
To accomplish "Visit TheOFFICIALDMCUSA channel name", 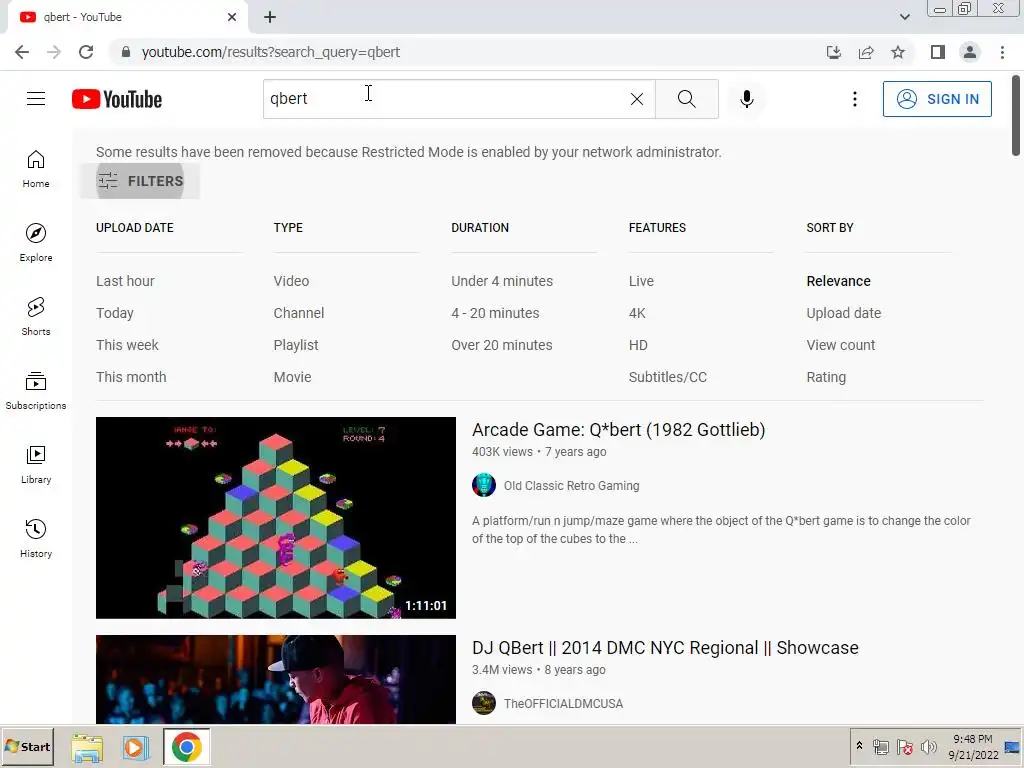I will click(x=564, y=704).
